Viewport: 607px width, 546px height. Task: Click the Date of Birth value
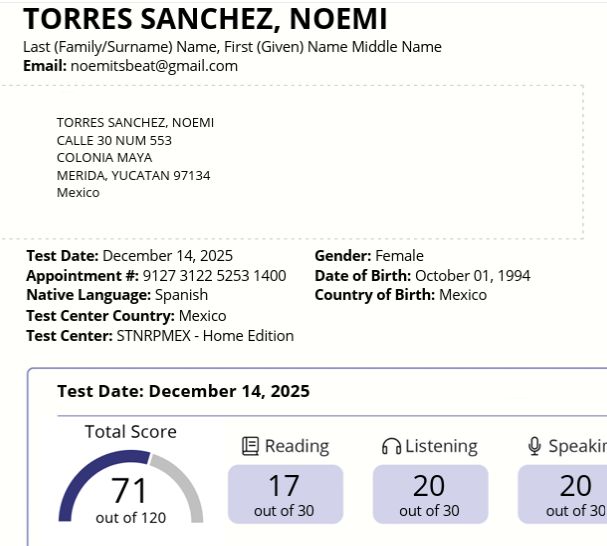(x=472, y=276)
